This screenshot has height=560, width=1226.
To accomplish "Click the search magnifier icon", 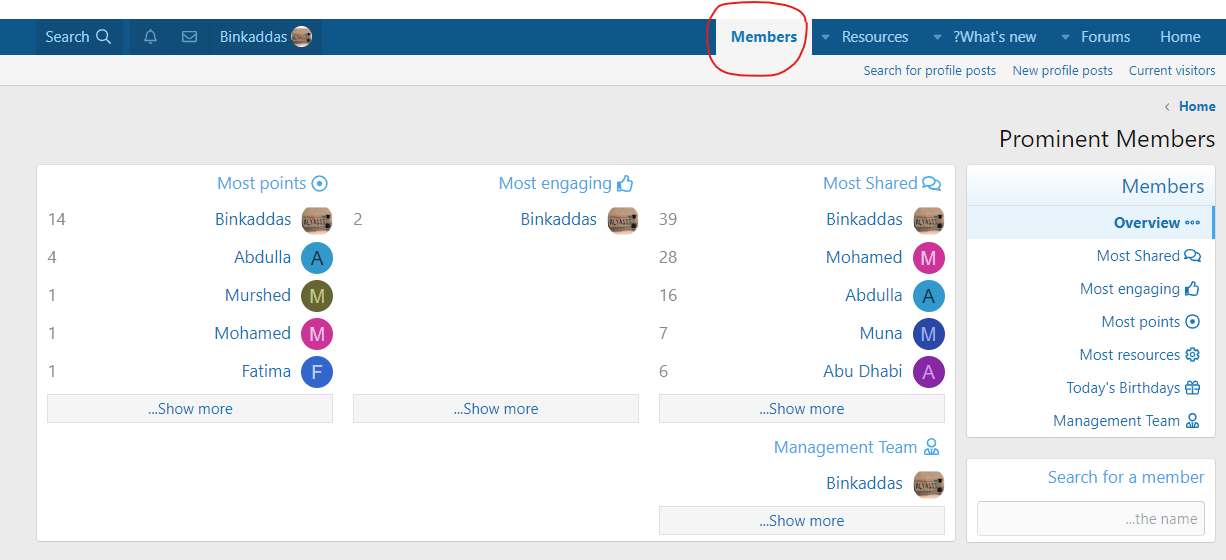I will 103,37.
